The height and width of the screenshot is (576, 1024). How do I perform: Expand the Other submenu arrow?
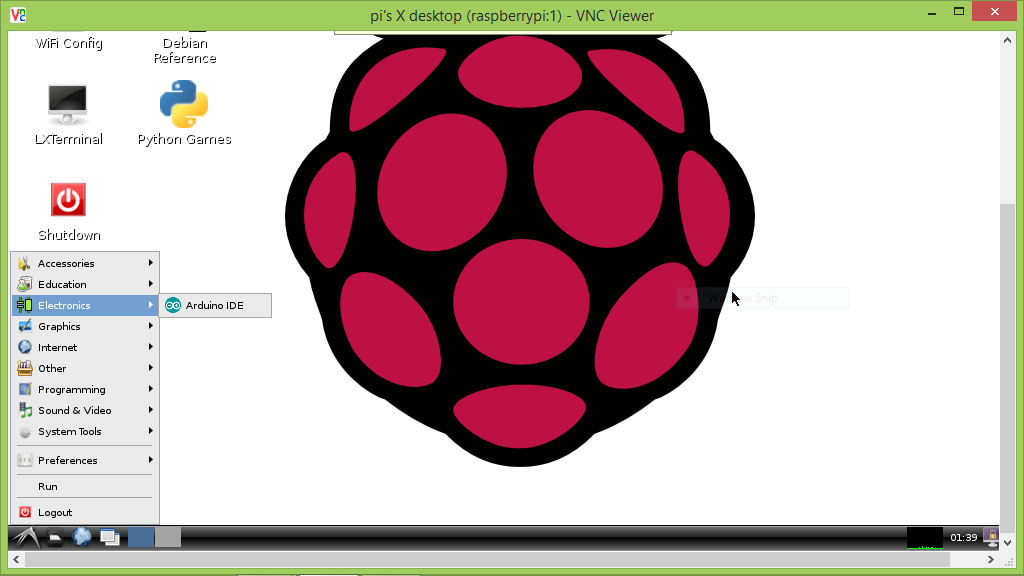[x=151, y=368]
